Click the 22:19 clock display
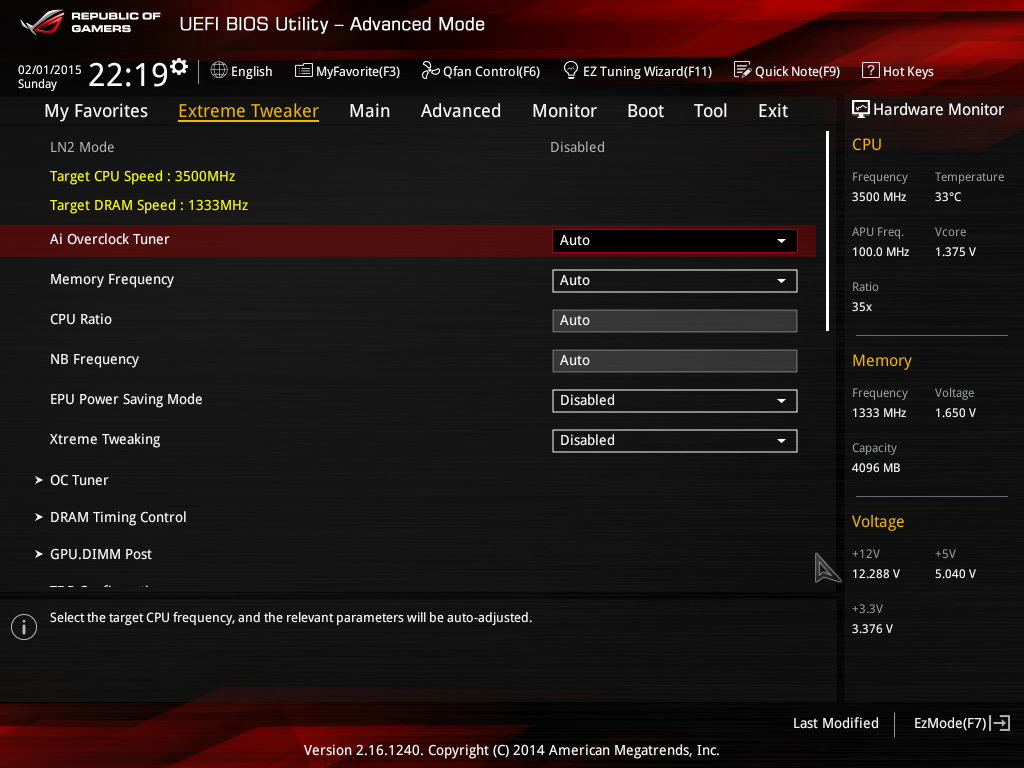Image resolution: width=1024 pixels, height=768 pixels. click(x=129, y=74)
